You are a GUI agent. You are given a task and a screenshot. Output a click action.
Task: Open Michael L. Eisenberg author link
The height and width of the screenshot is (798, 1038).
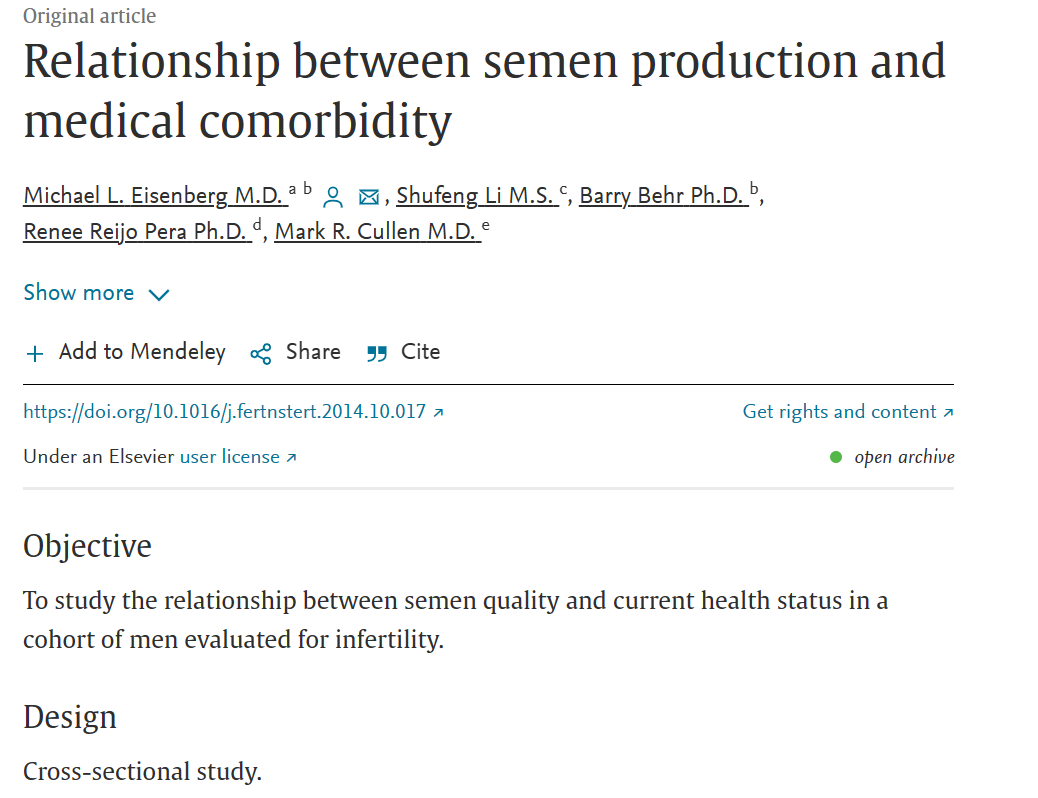coord(154,196)
